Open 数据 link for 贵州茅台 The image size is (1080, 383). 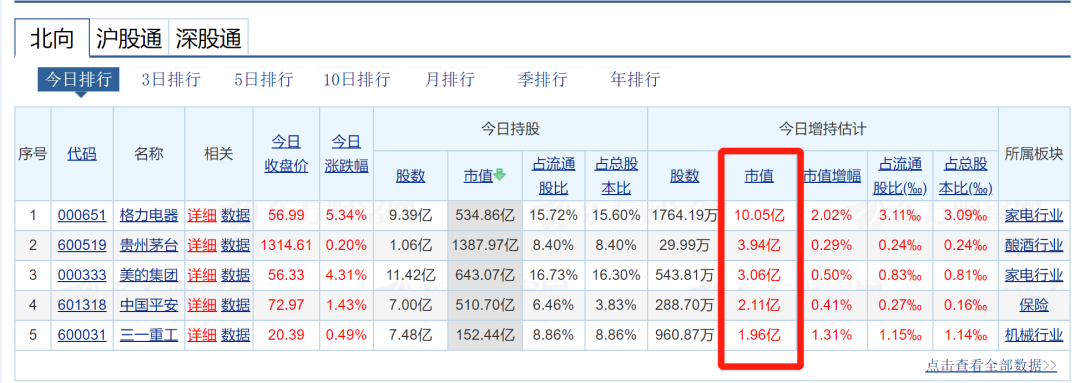[x=236, y=246]
